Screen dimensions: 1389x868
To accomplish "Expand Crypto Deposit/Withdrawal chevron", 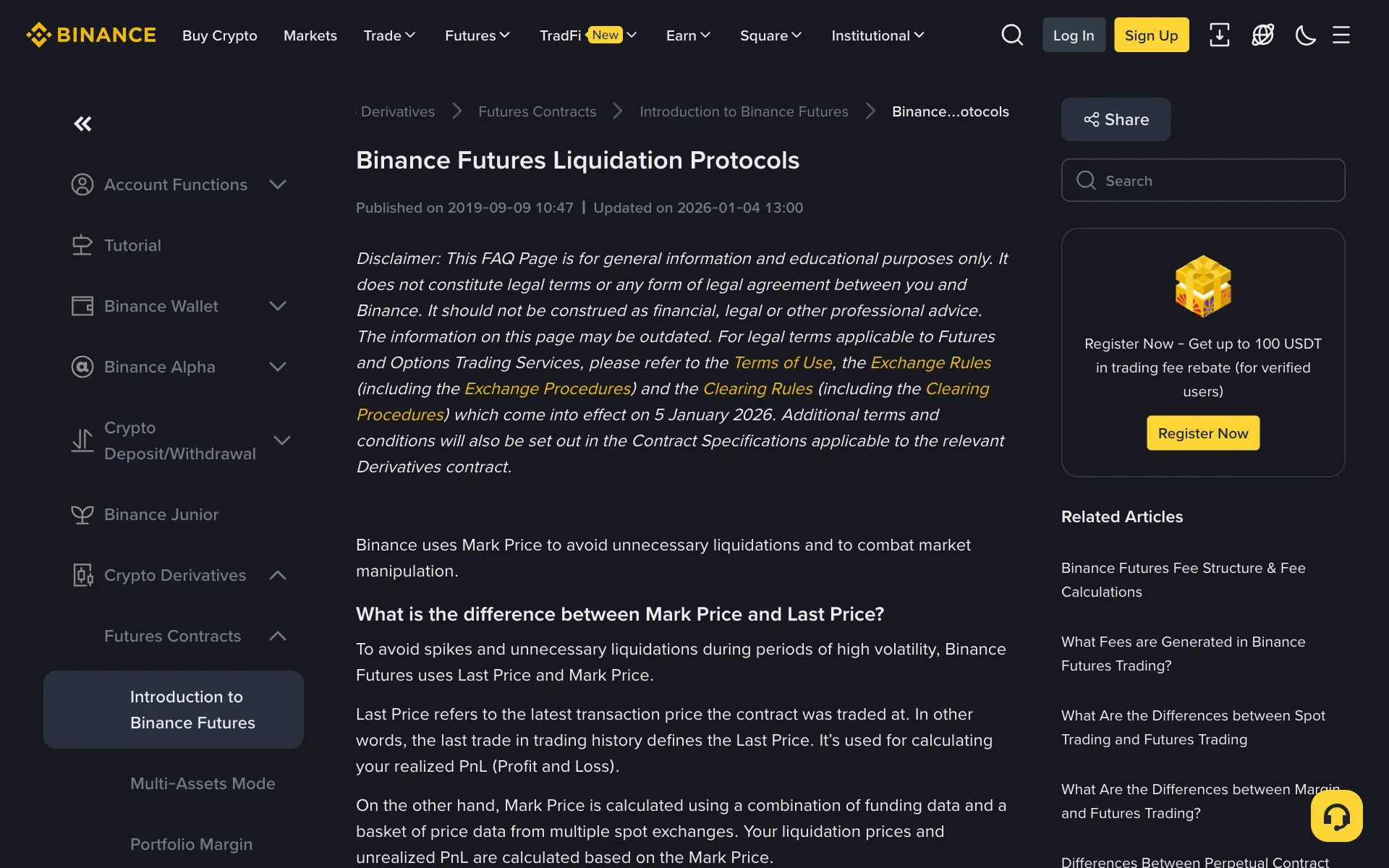I will coord(282,441).
